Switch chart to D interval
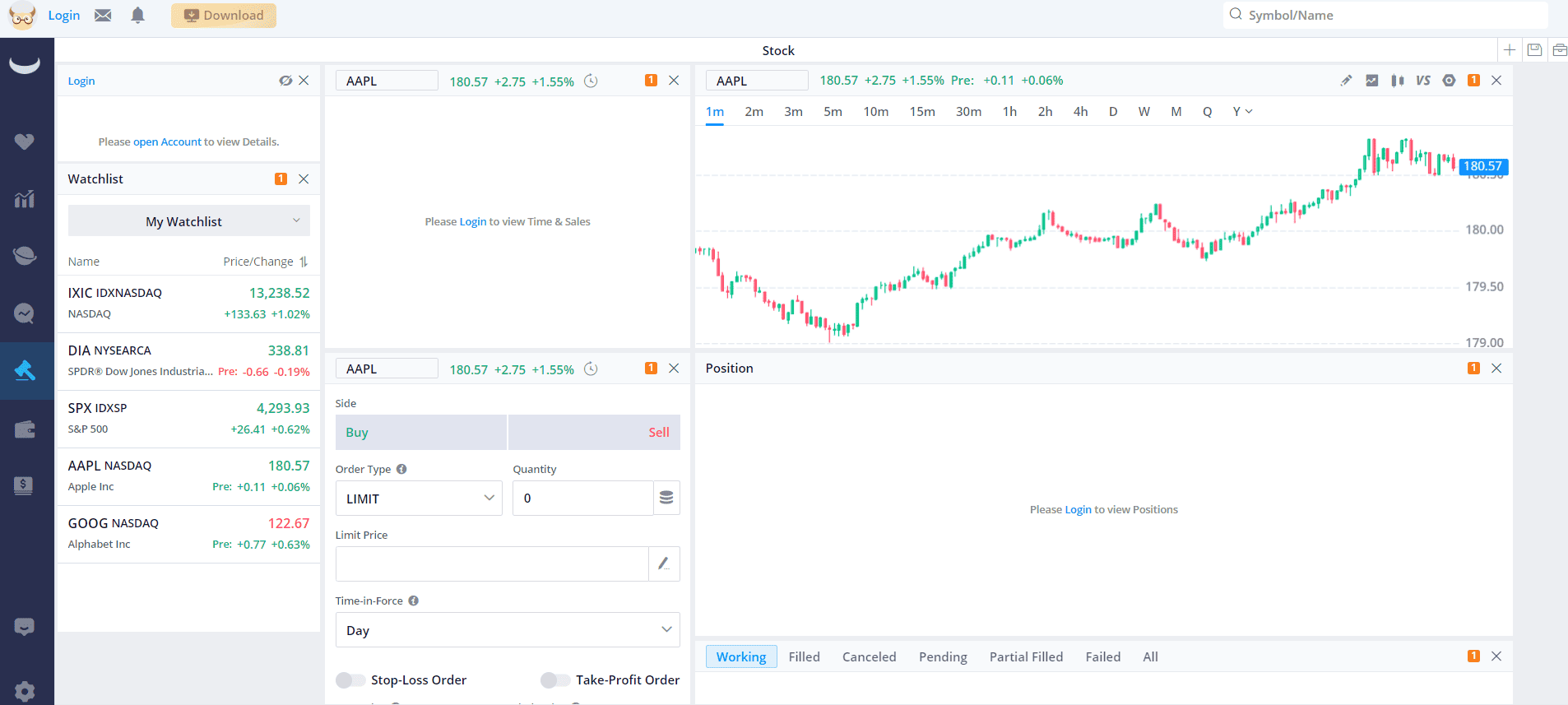1568x705 pixels. [1113, 111]
